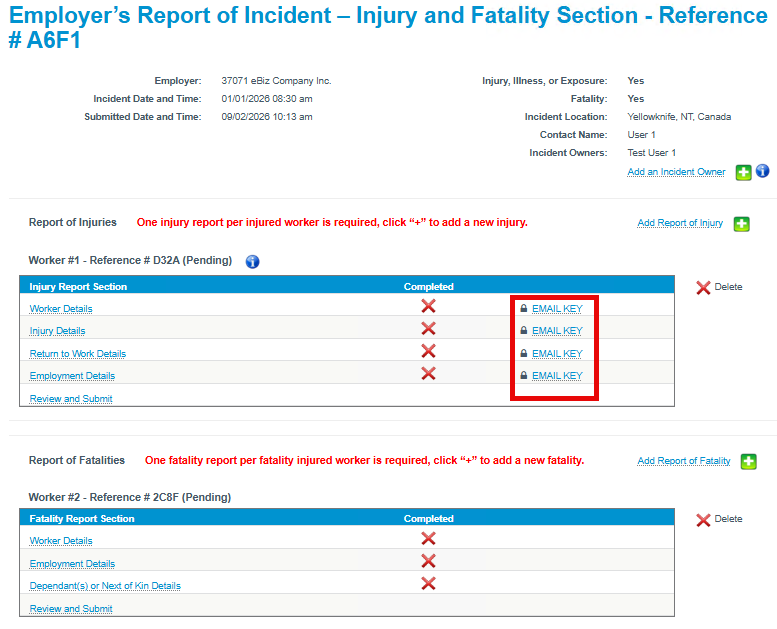Screen dimensions: 777x629
Task: Click info icon beside Worker #1 reference
Action: tap(252, 261)
